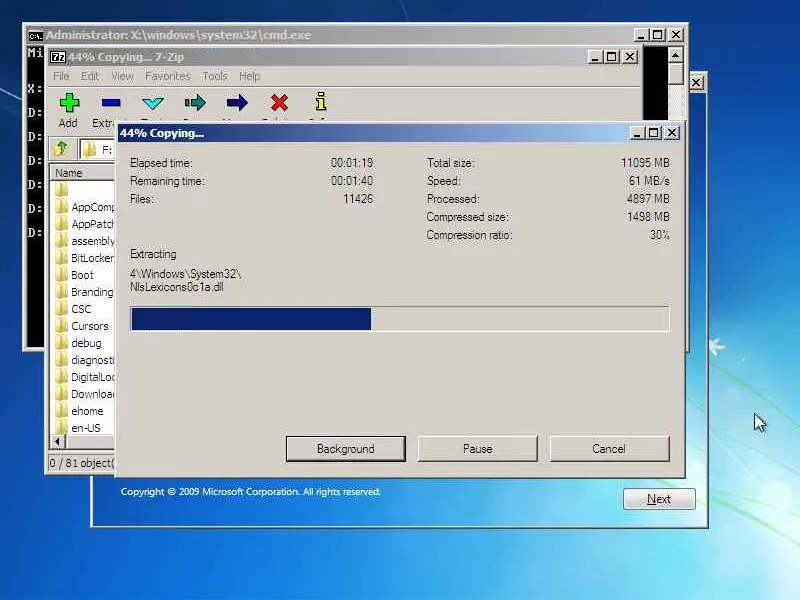Click the F: address path field
This screenshot has width=800, height=600.
[97, 149]
